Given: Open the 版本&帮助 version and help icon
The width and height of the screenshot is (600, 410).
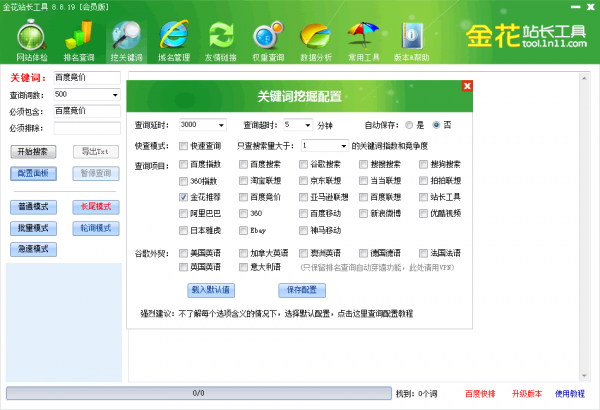Looking at the screenshot, I should (411, 41).
